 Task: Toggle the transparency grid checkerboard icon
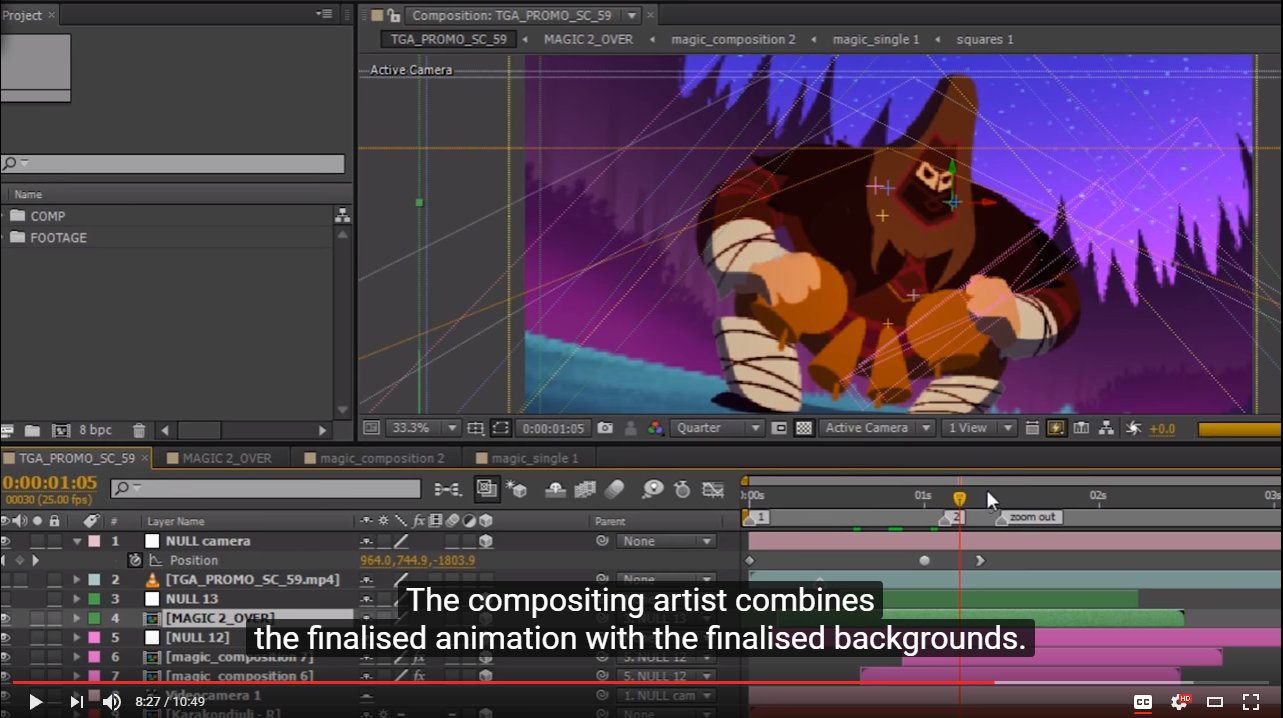[x=803, y=428]
